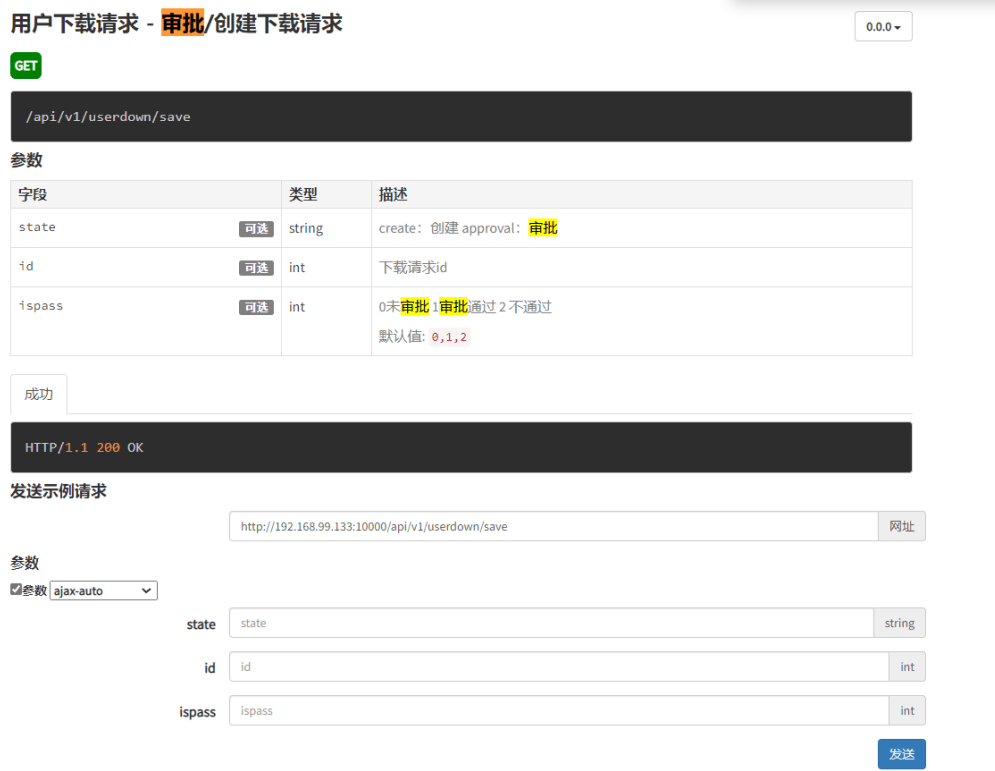Click the /api/v1/userdown/save endpoint path block
995x771 pixels.
(460, 117)
